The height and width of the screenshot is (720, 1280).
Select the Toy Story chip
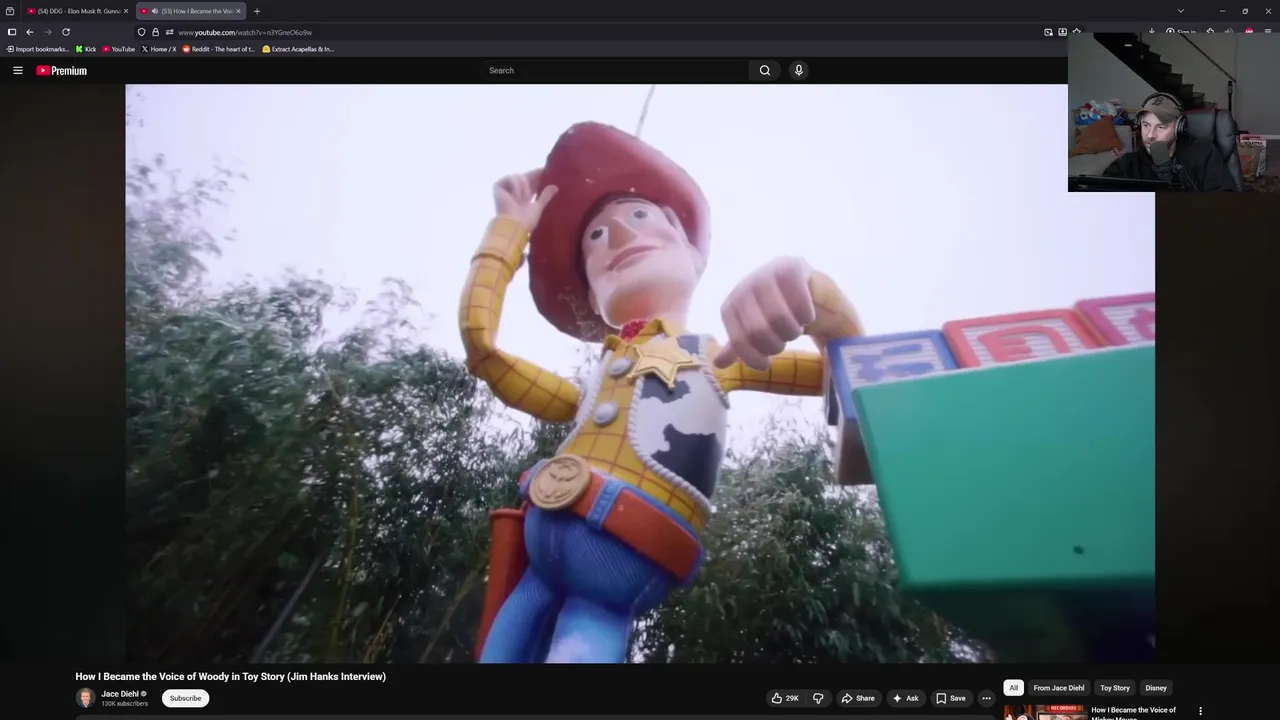pos(1115,688)
